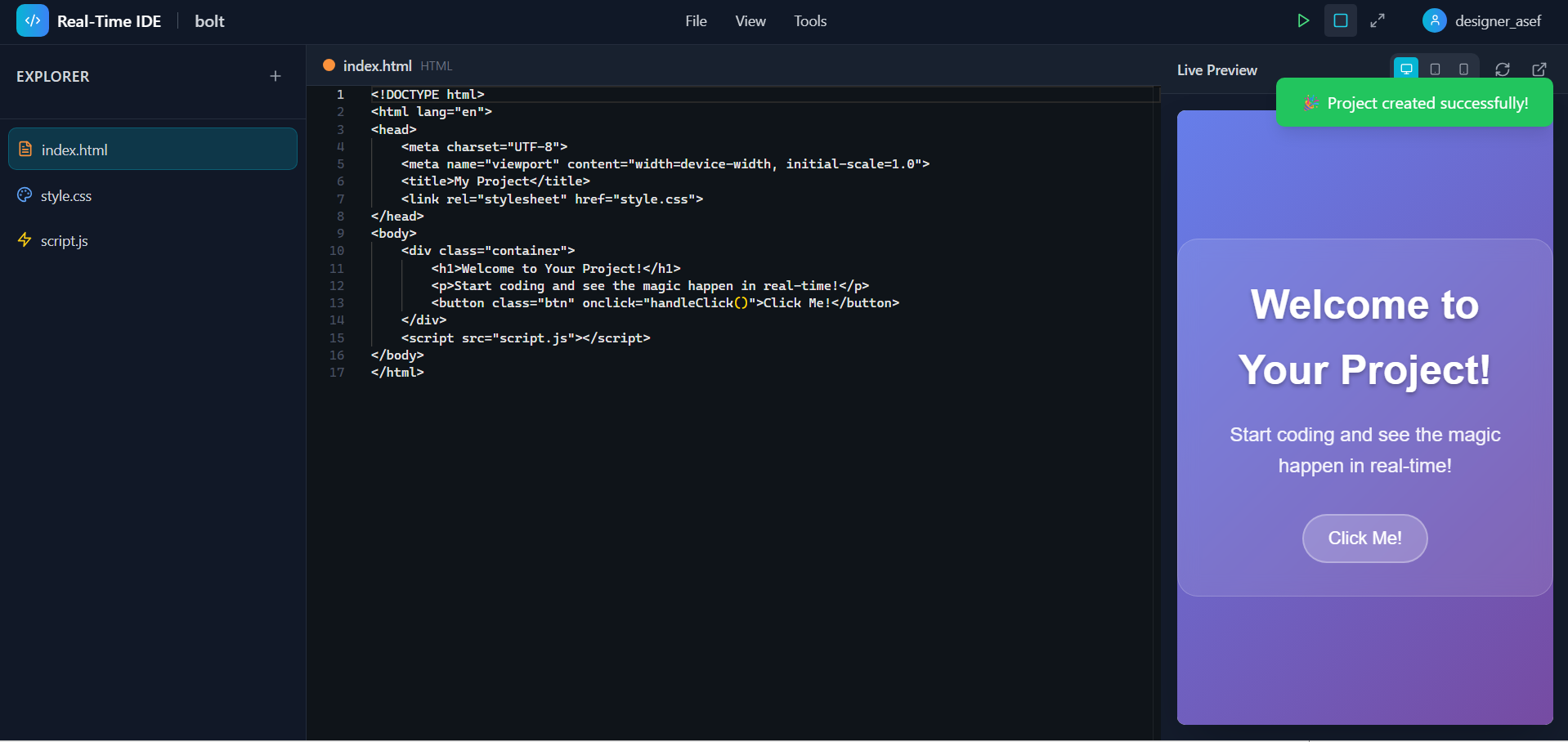Click the orange unsaved dot on the index.html tab

pos(329,65)
